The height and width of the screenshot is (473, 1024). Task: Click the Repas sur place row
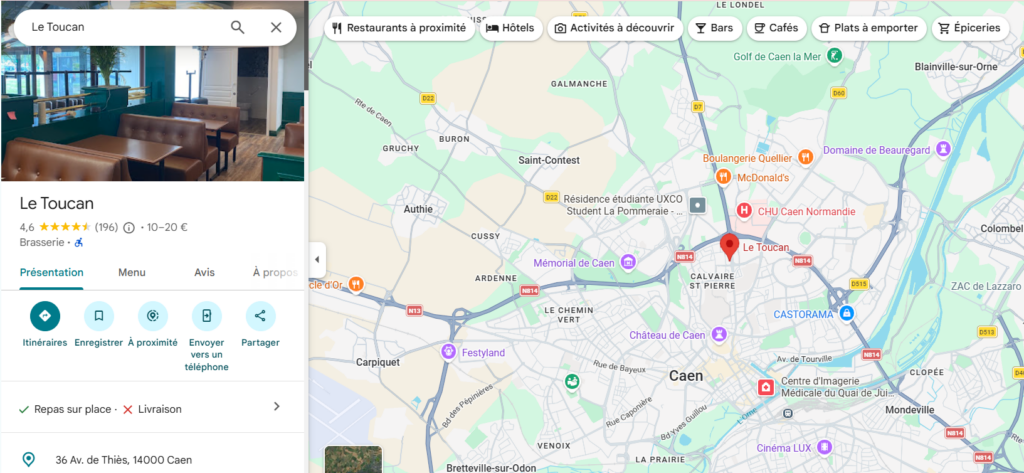tap(153, 407)
